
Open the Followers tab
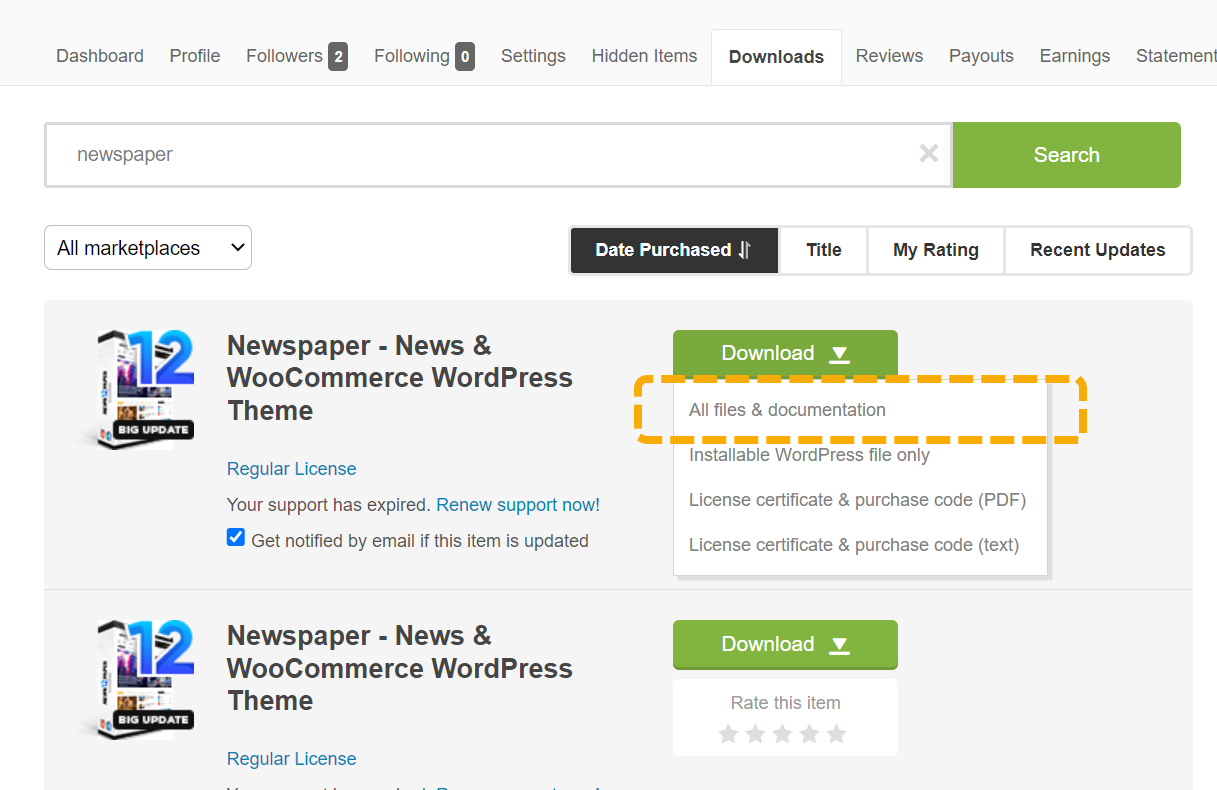[297, 56]
